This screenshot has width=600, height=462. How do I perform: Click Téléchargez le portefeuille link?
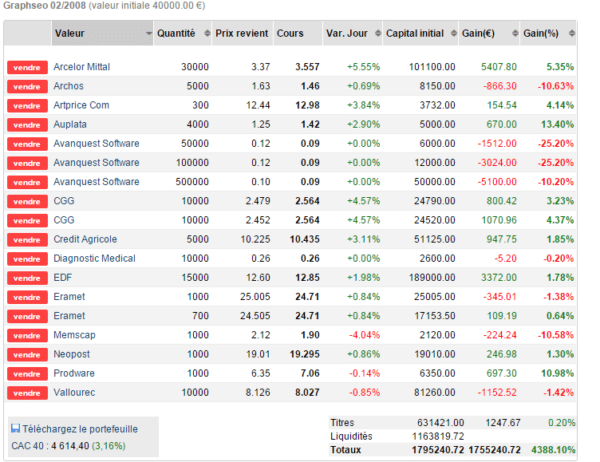click(80, 429)
